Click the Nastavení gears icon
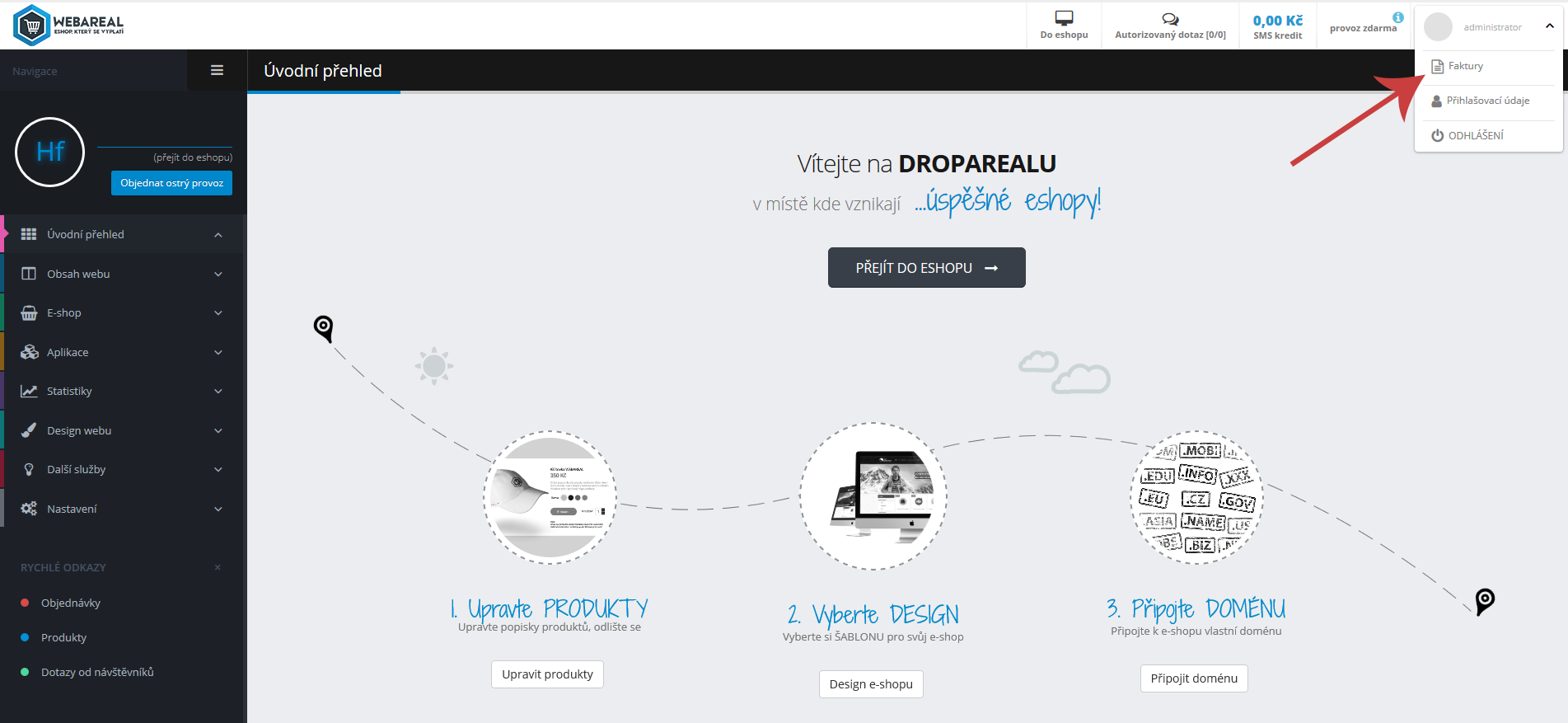The width and height of the screenshot is (1568, 723). (29, 509)
